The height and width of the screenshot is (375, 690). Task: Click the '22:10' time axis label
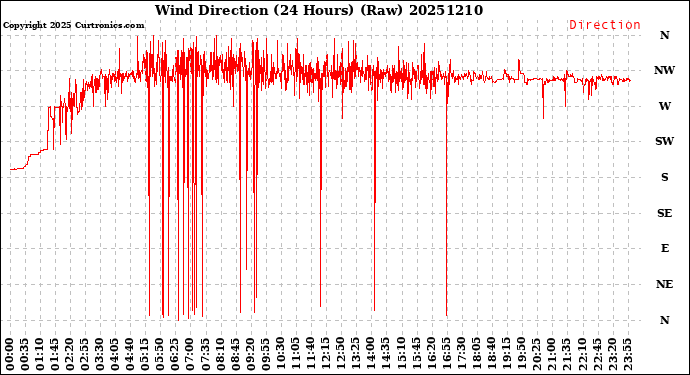[582, 354]
